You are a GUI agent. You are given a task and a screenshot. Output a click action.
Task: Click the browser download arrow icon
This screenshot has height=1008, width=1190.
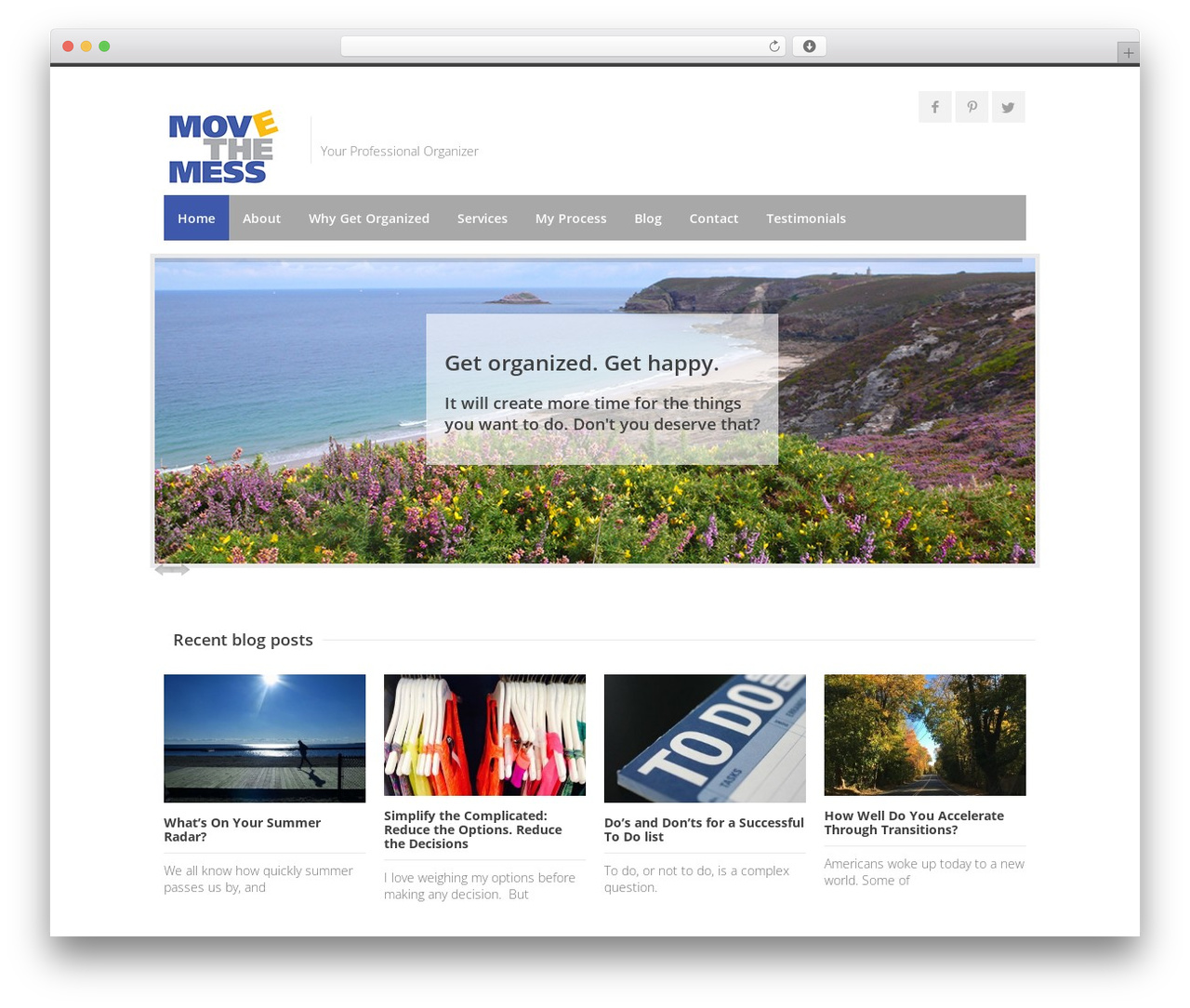point(809,46)
